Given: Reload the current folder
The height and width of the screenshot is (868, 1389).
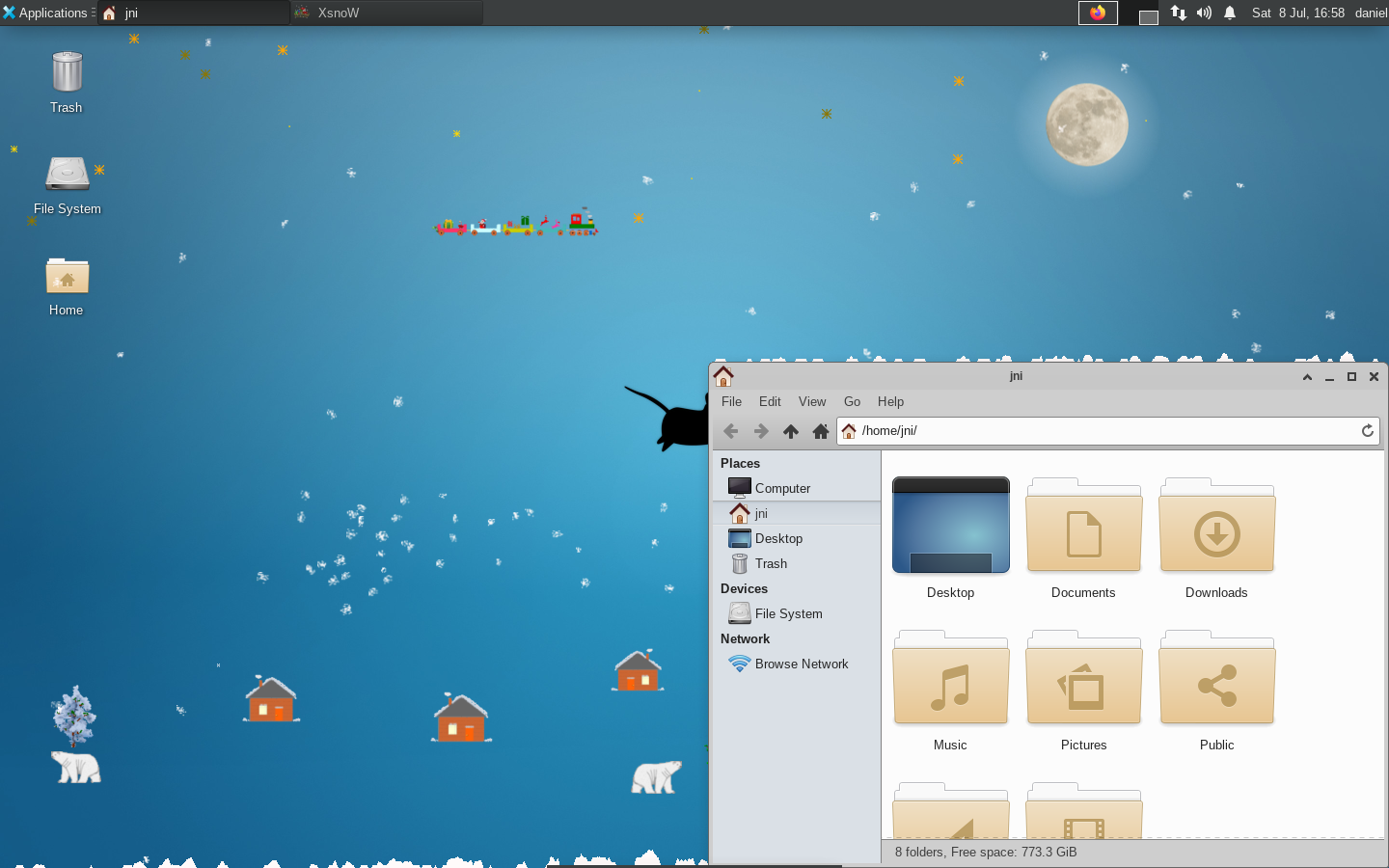Looking at the screenshot, I should click(x=1367, y=431).
